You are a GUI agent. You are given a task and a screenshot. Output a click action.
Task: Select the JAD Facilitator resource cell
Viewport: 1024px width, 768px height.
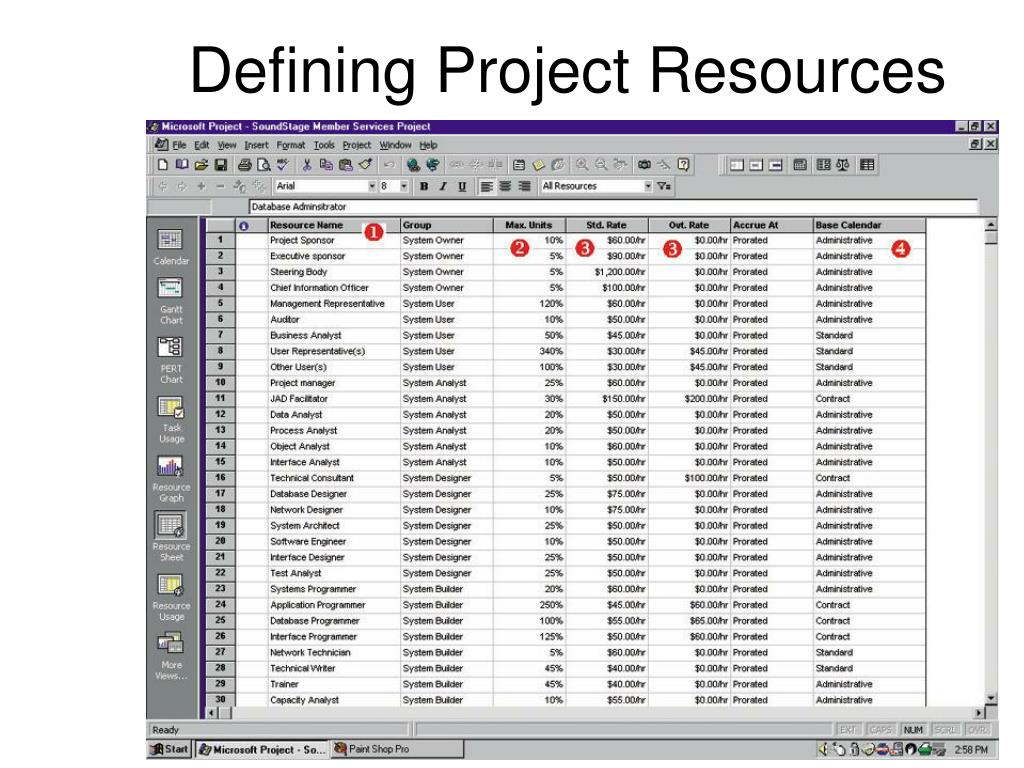pos(334,399)
